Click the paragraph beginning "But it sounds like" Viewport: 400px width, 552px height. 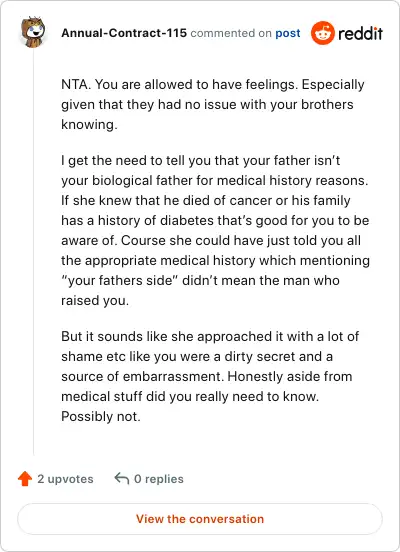click(210, 376)
